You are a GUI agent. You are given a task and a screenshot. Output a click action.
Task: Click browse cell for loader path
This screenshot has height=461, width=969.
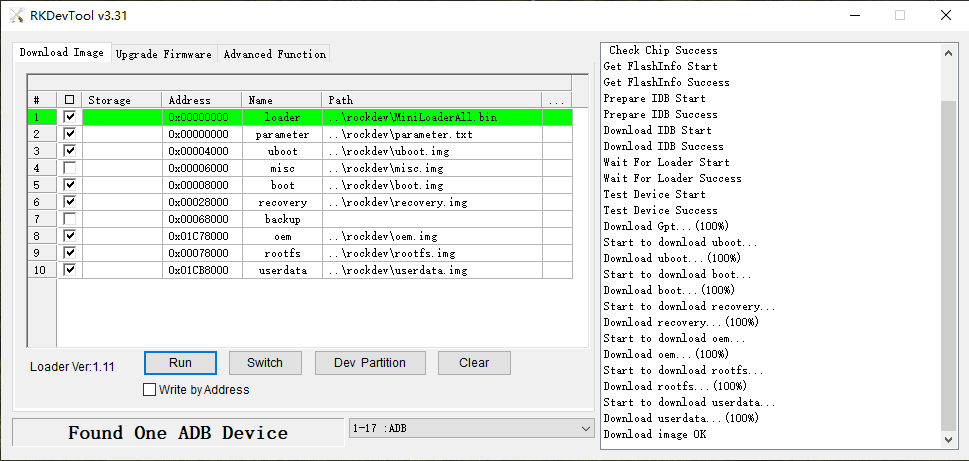point(556,117)
